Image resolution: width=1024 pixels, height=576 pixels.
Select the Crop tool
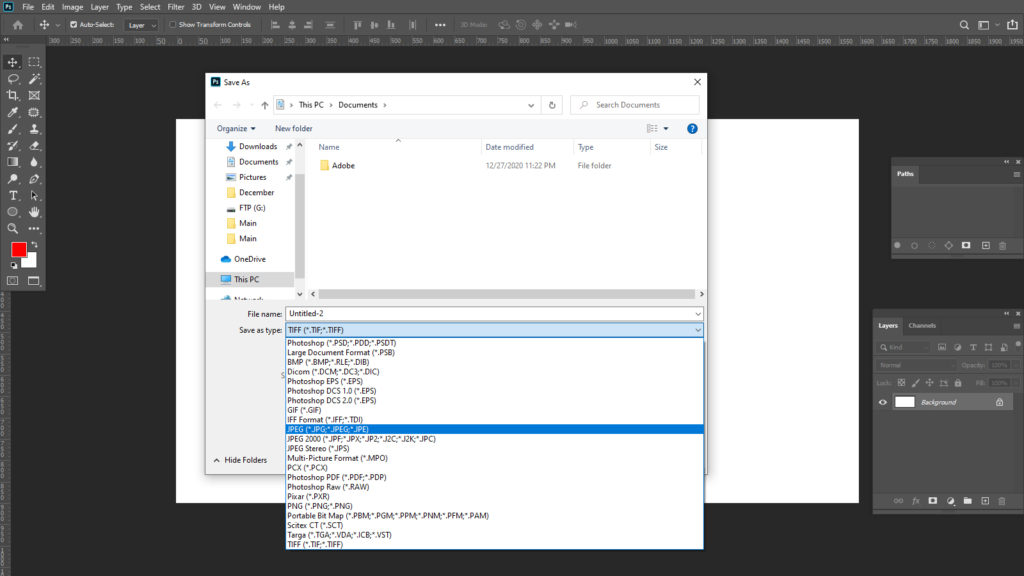coord(12,95)
